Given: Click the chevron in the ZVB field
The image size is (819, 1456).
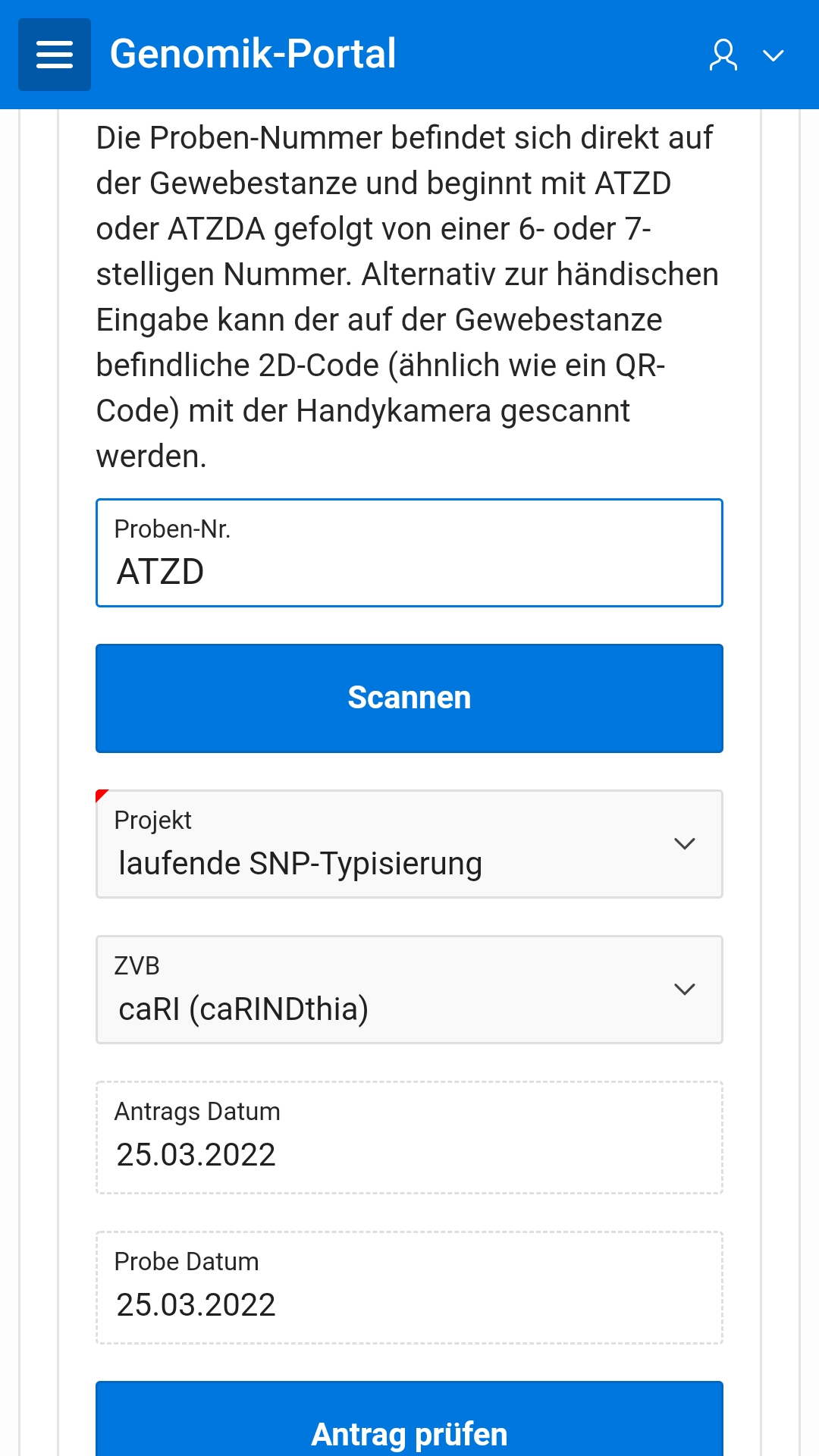Looking at the screenshot, I should 685,990.
